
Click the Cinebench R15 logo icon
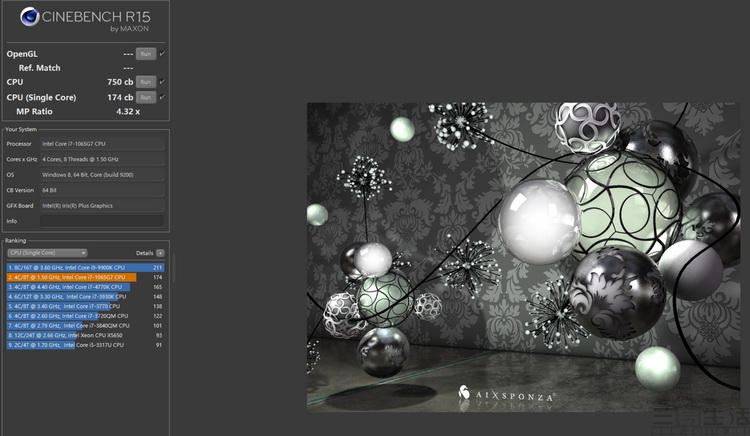(x=30, y=17)
